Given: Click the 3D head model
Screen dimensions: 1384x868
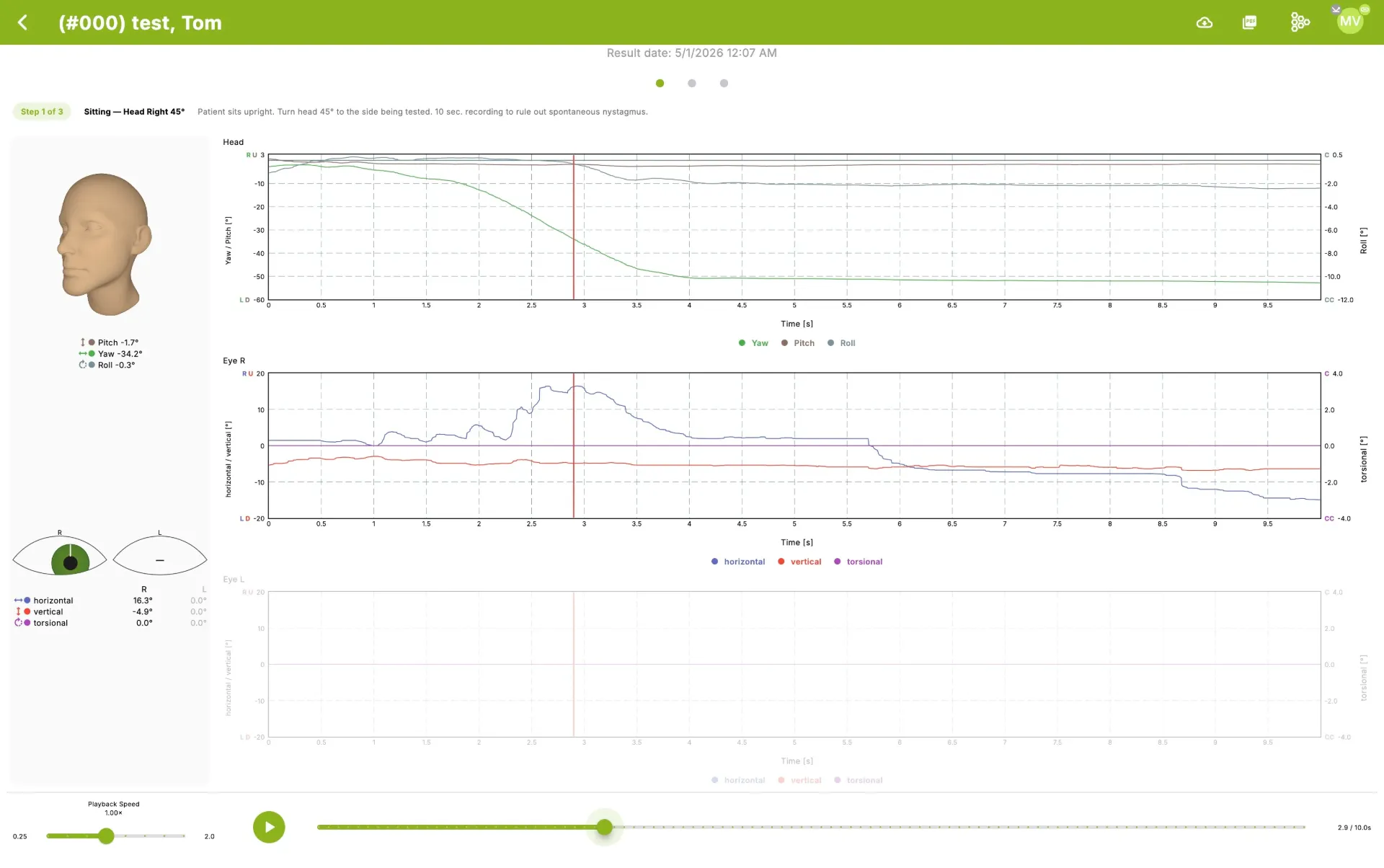Looking at the screenshot, I should [105, 244].
